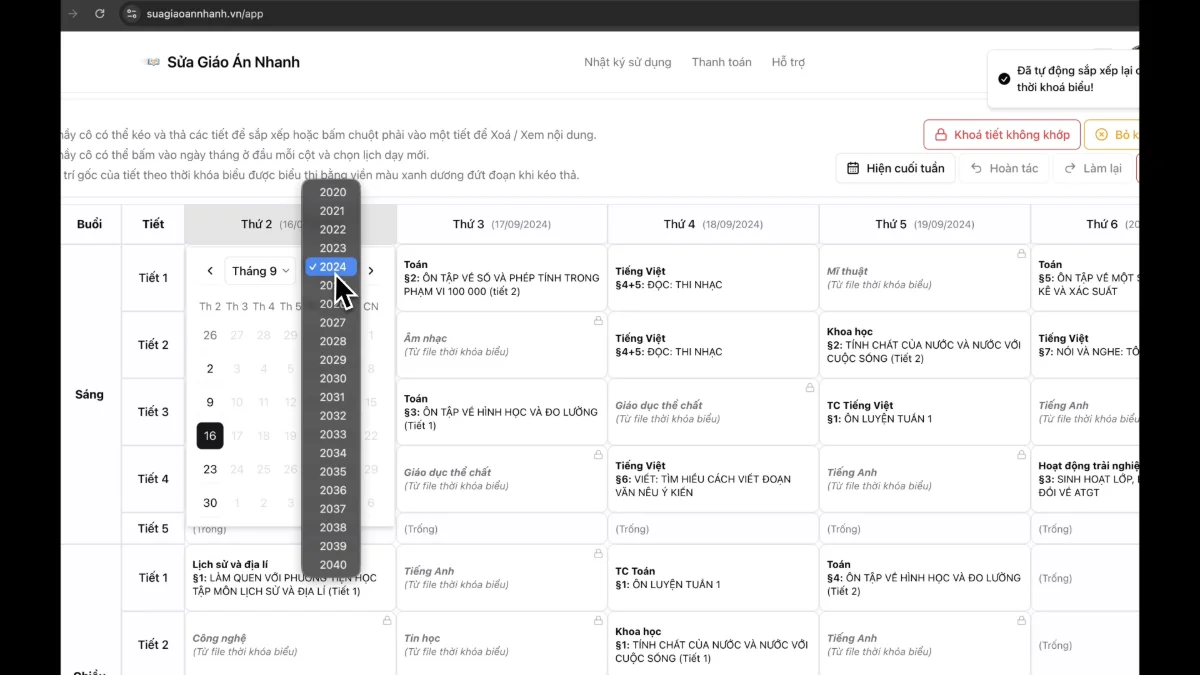Select year 2024 with the checkmark
This screenshot has height=675, width=1200.
click(331, 266)
